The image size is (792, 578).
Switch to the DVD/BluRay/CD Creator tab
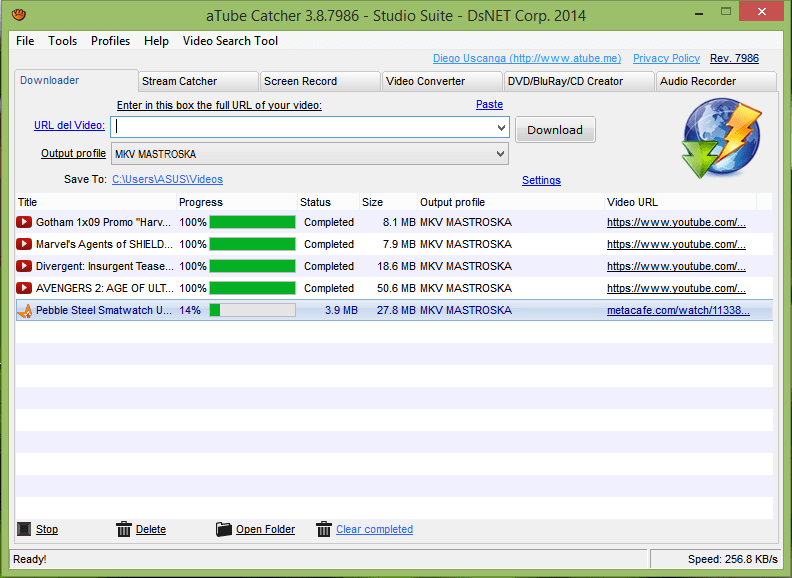tap(579, 81)
